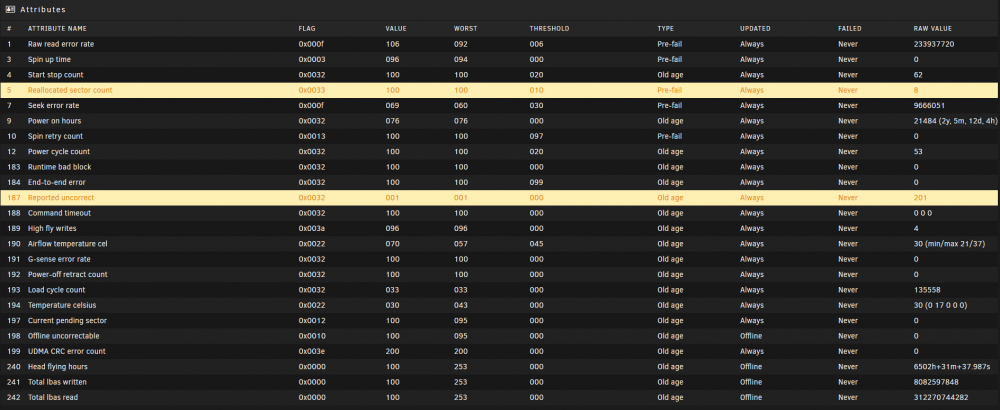This screenshot has width=1000, height=410.
Task: Click raw value 62 in Start stop count row
Action: (x=918, y=75)
